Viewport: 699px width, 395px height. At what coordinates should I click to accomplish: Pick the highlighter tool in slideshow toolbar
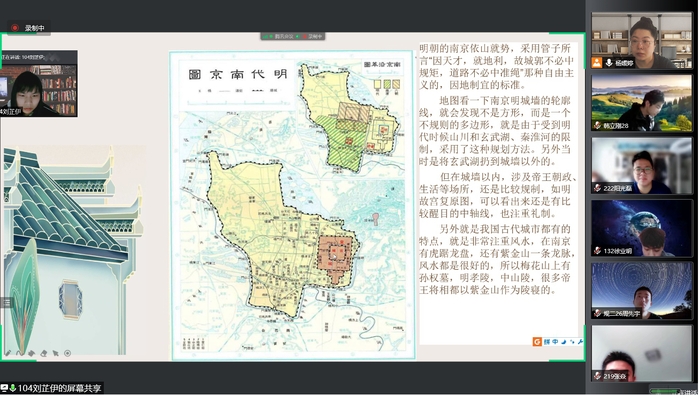pyautogui.click(x=31, y=353)
